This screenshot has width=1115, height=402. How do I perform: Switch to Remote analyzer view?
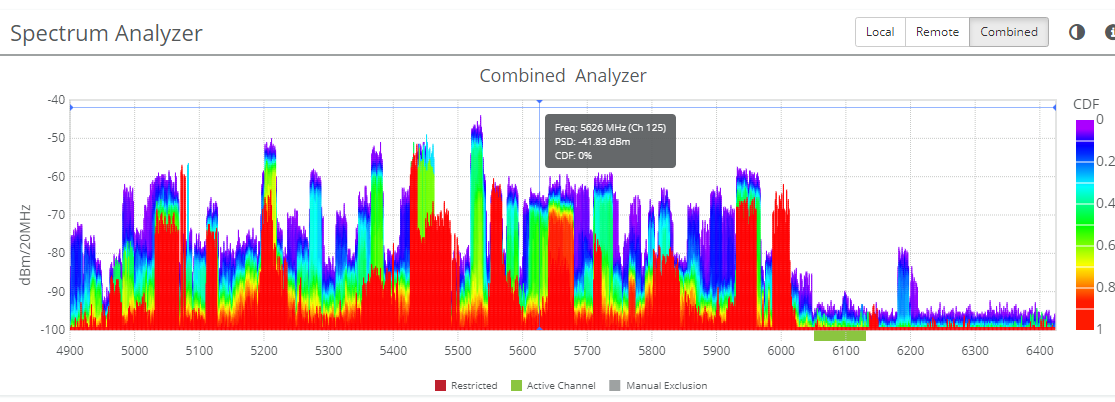[937, 32]
